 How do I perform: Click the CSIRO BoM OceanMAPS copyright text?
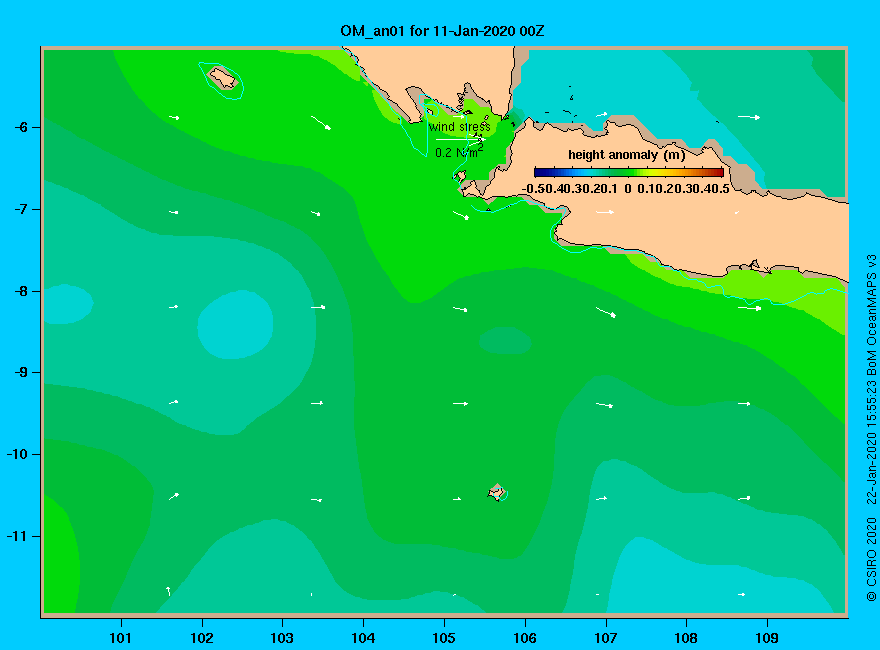pyautogui.click(x=871, y=428)
